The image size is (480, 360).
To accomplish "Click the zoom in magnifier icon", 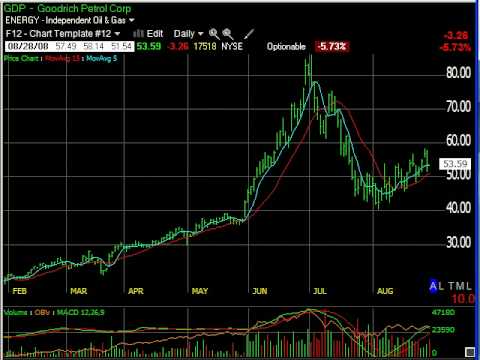I will click(x=214, y=34).
